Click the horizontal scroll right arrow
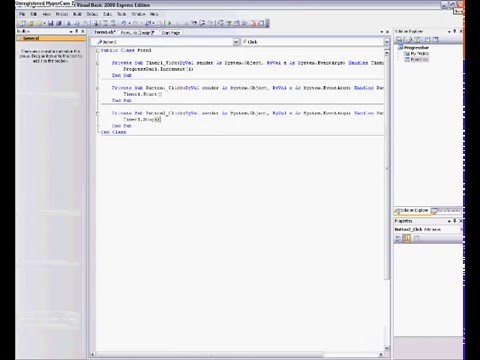 (380, 354)
